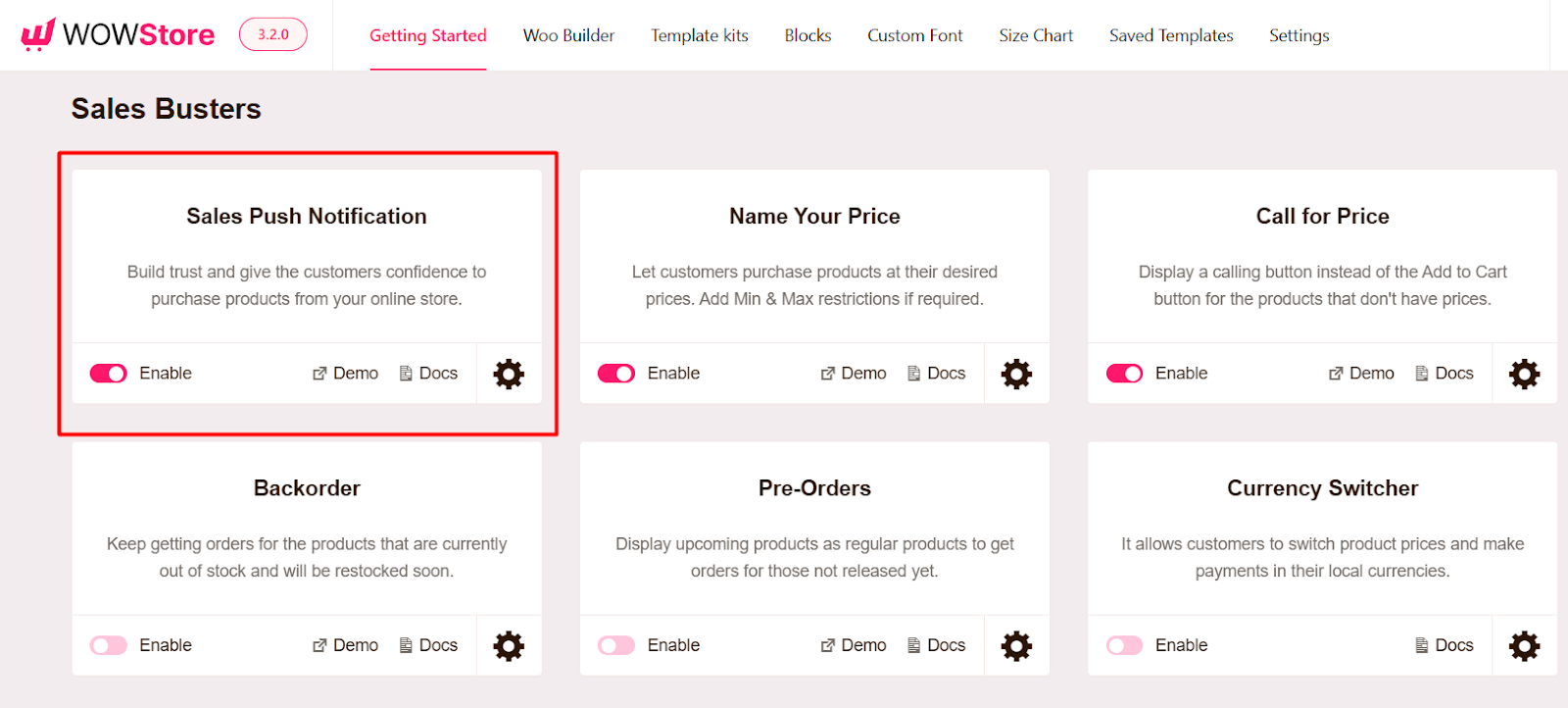Disable the Name Your Price toggle

tap(615, 373)
